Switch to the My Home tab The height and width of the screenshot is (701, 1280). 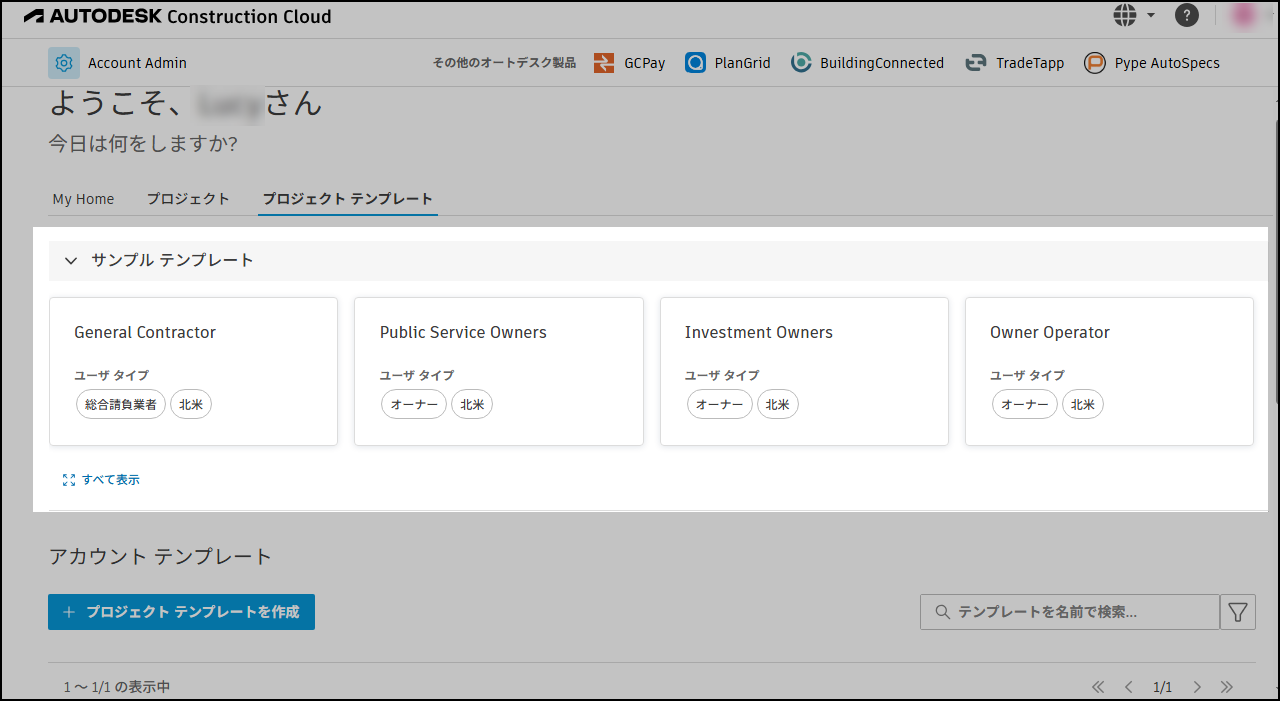click(83, 199)
